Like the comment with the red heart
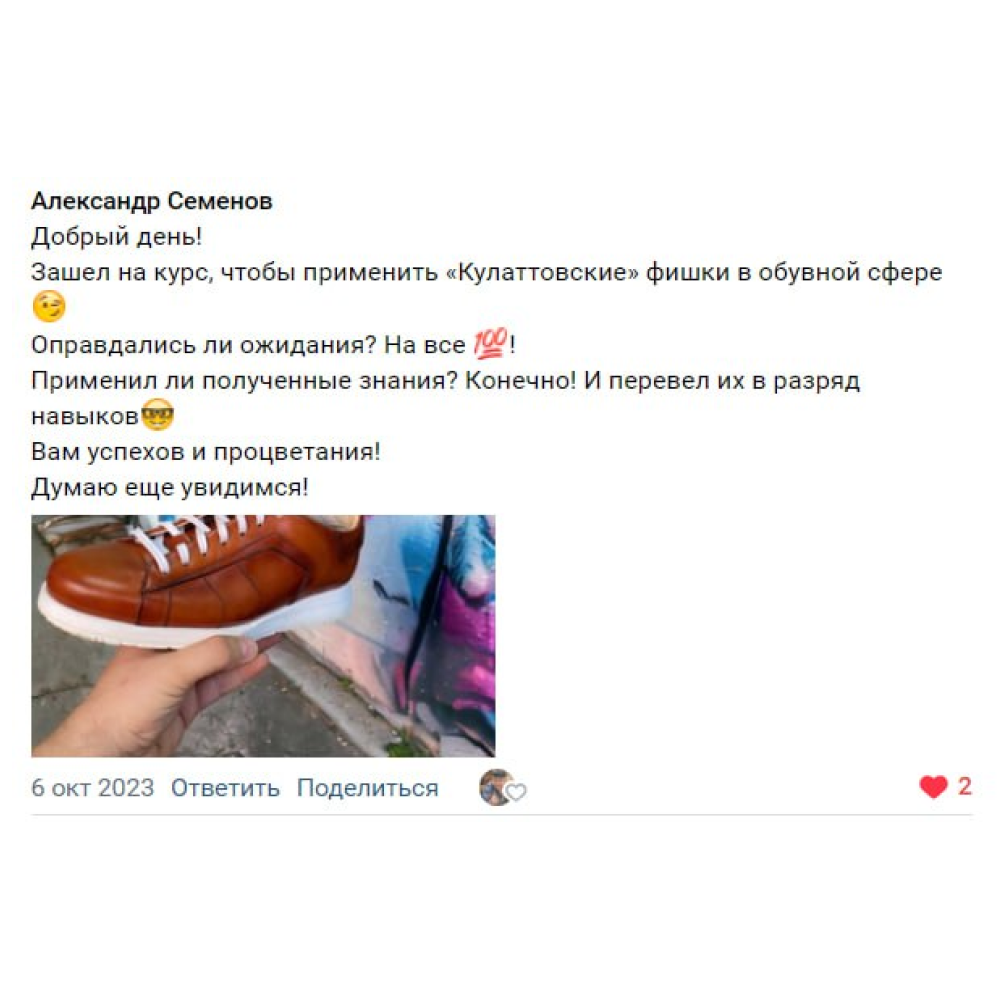This screenshot has width=1000, height=1000. 933,786
